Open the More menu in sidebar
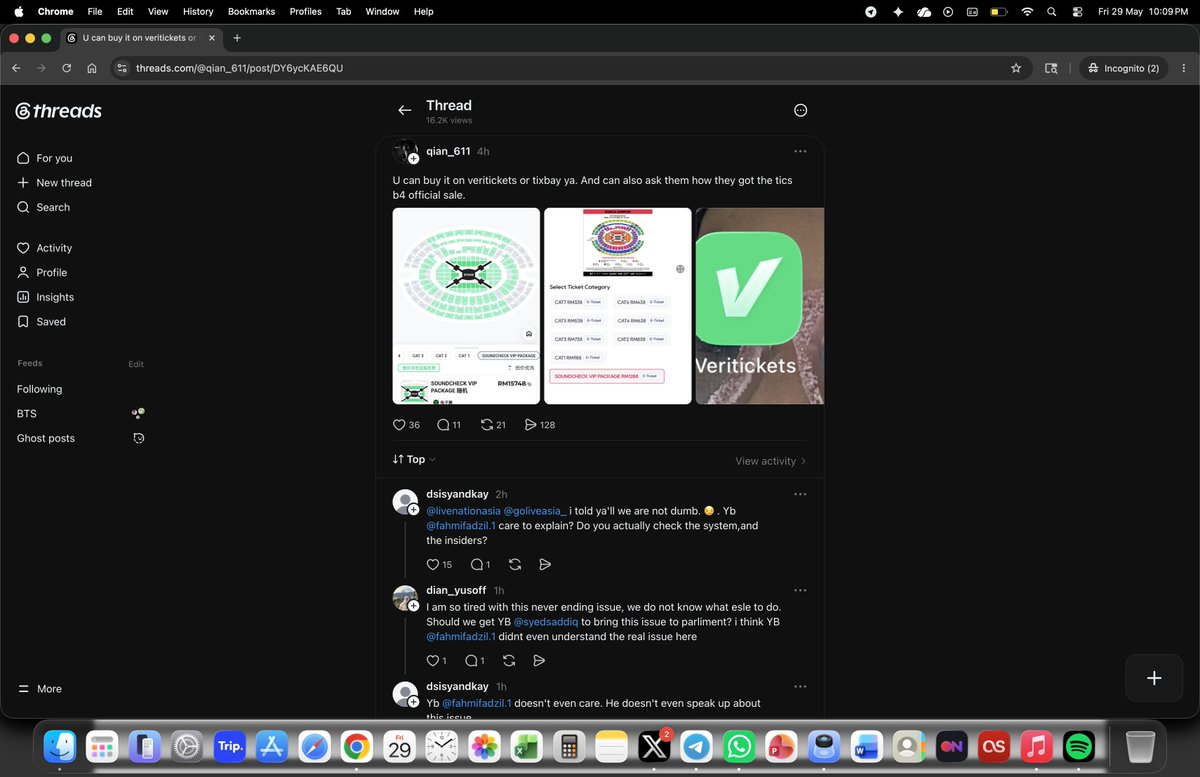This screenshot has height=777, width=1200. tap(40, 689)
